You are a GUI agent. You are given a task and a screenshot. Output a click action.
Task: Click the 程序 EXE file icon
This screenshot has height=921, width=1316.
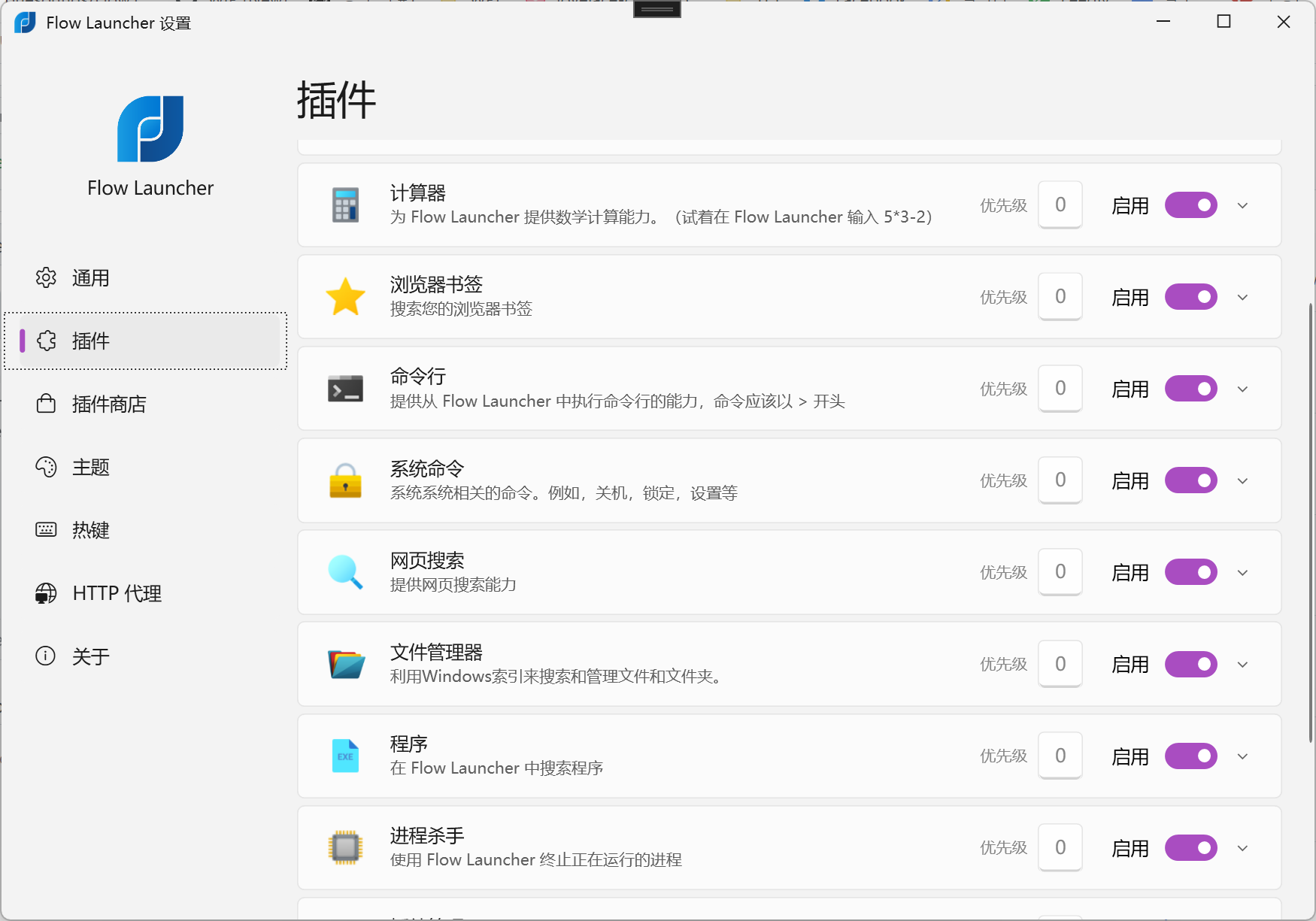[x=345, y=756]
